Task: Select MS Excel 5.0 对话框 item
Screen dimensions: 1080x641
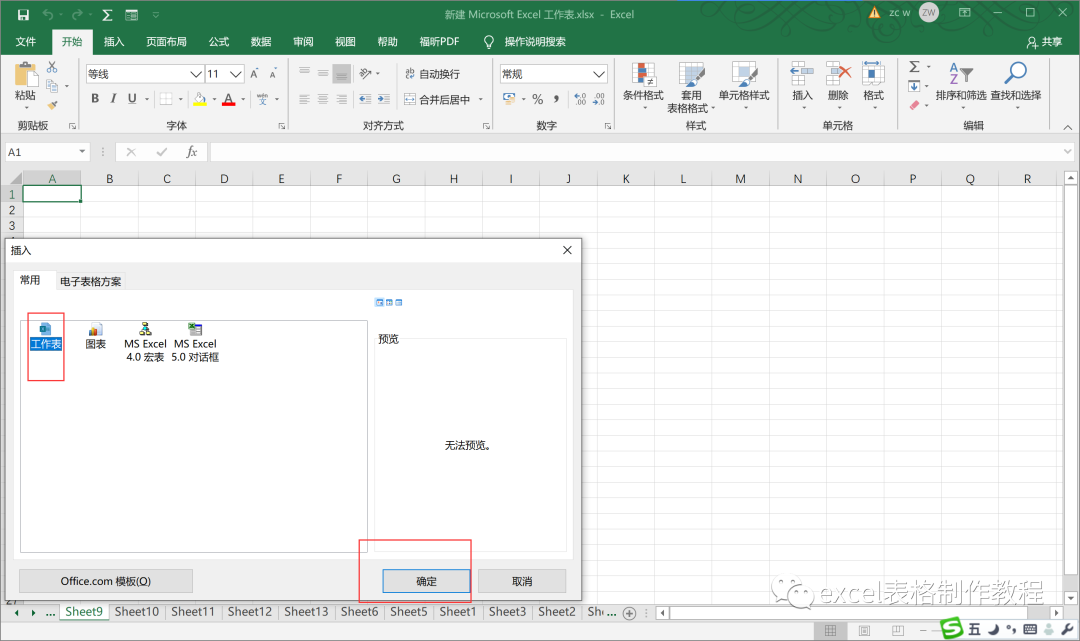Action: (195, 342)
